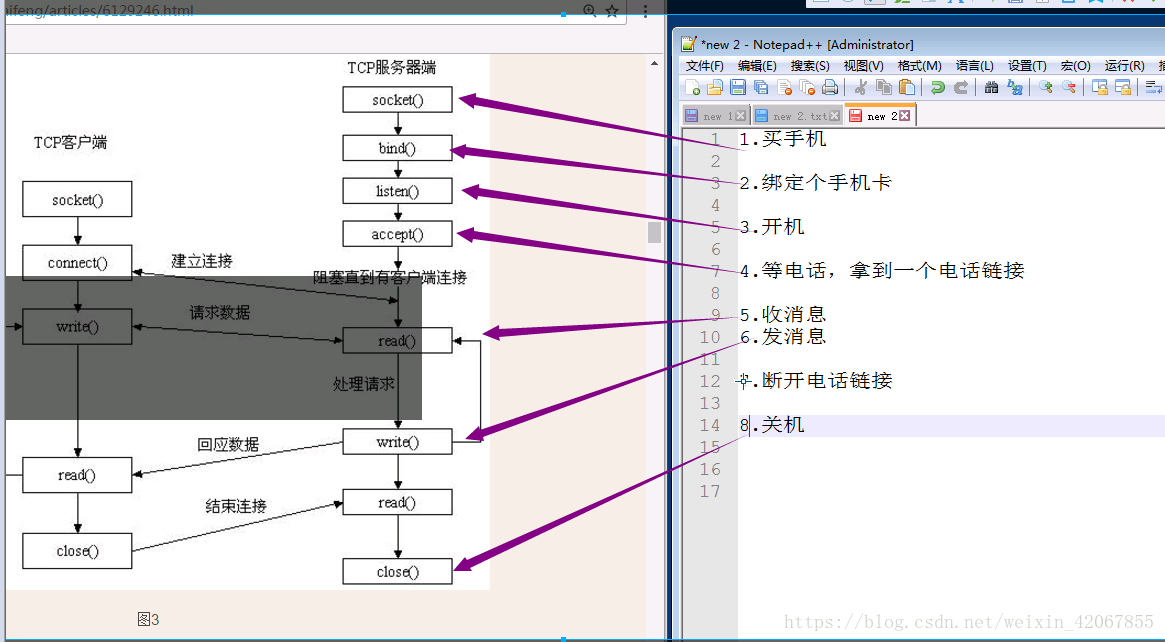The height and width of the screenshot is (642, 1165).
Task: Open the 搜索(S) menu
Action: coord(810,66)
